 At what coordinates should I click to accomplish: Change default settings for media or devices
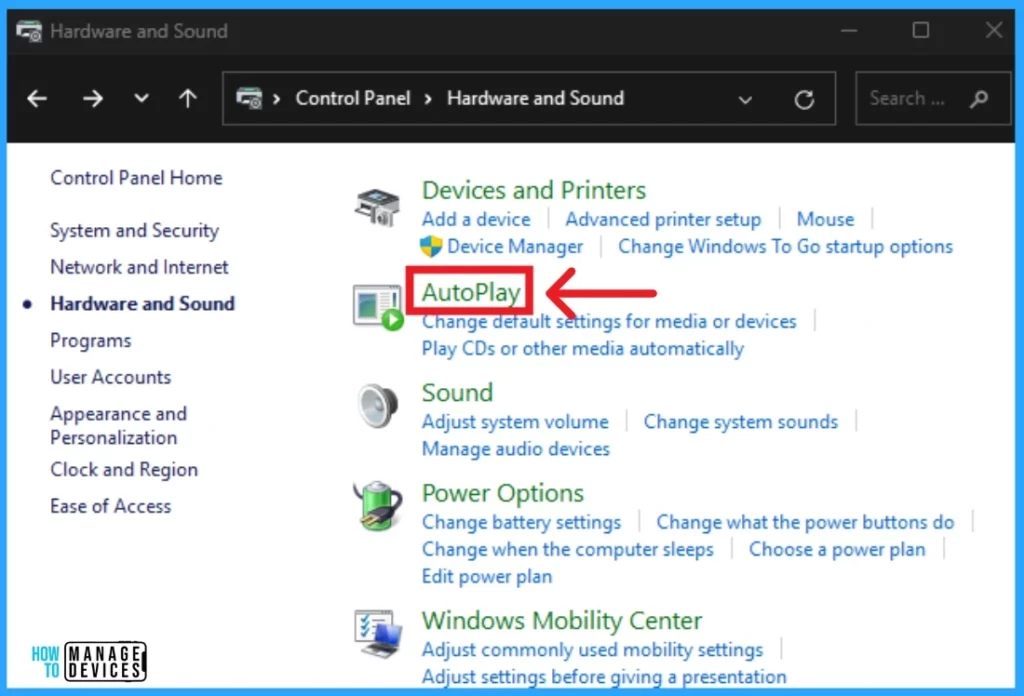click(x=609, y=322)
